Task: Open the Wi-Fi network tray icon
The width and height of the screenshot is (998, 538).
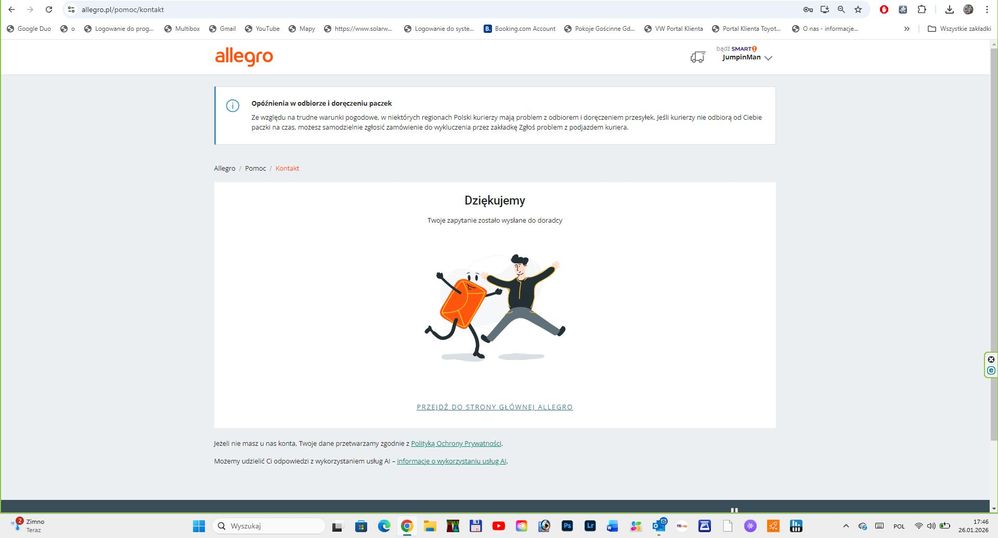Action: [918, 526]
